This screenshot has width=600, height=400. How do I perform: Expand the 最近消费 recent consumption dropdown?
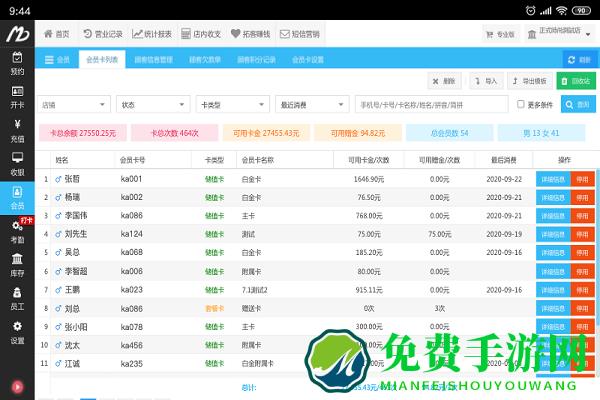click(312, 104)
